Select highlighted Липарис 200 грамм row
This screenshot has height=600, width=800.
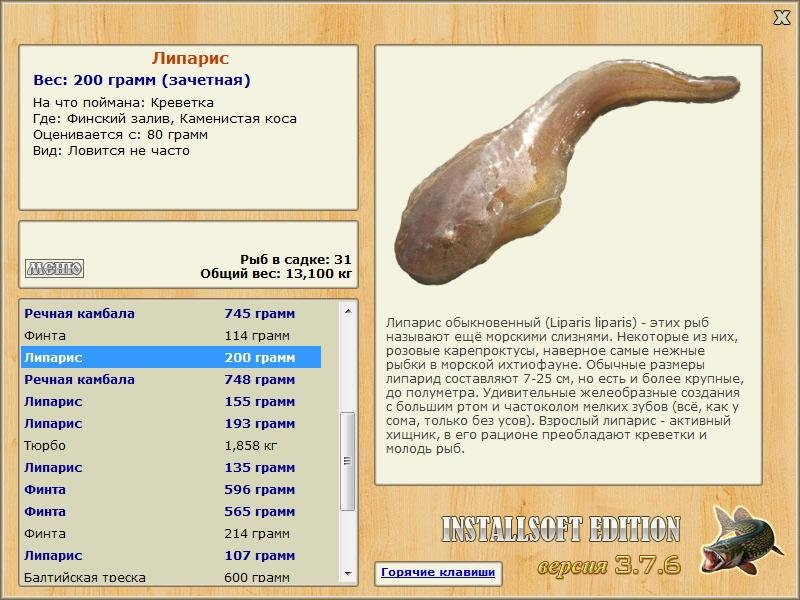(x=171, y=357)
